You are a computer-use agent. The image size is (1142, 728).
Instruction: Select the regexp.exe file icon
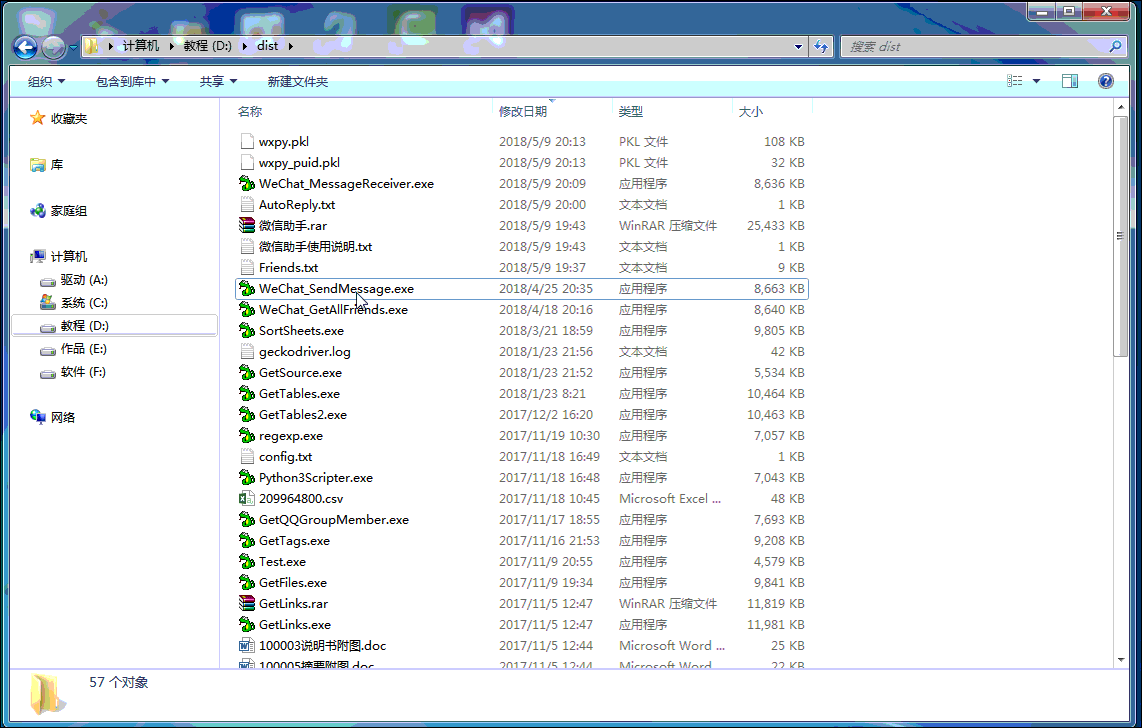tap(247, 436)
